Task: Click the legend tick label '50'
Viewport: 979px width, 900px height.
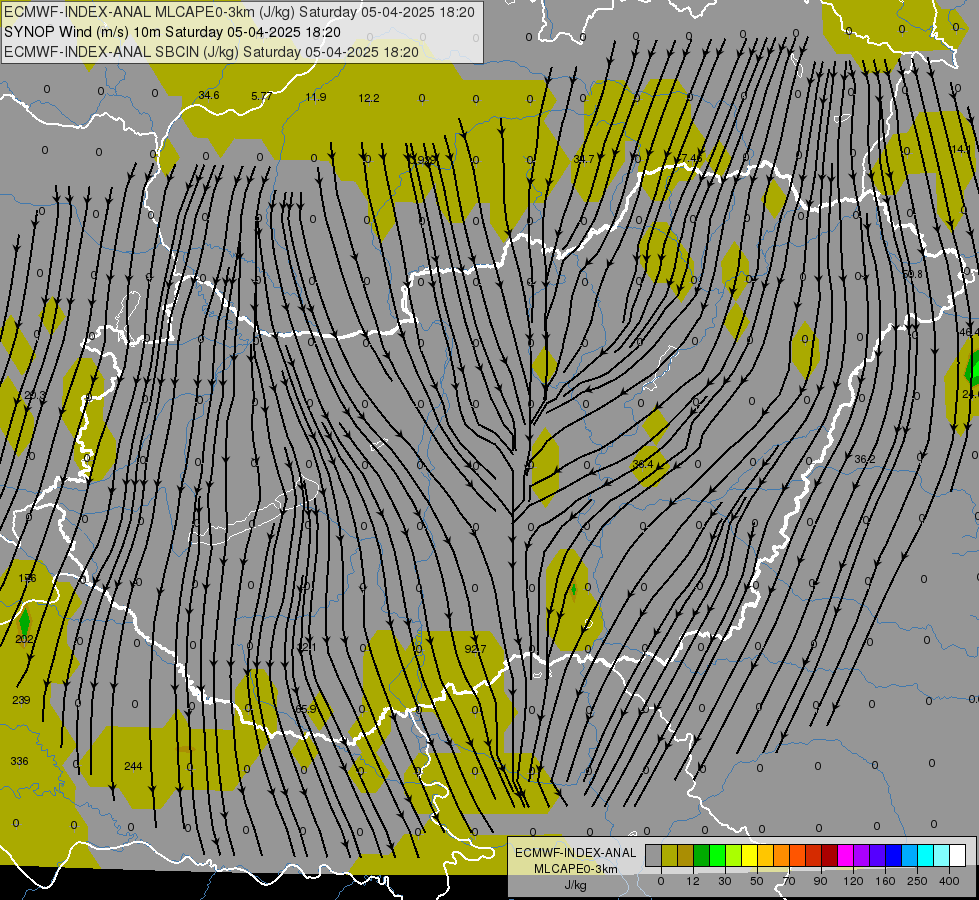Action: [x=757, y=881]
